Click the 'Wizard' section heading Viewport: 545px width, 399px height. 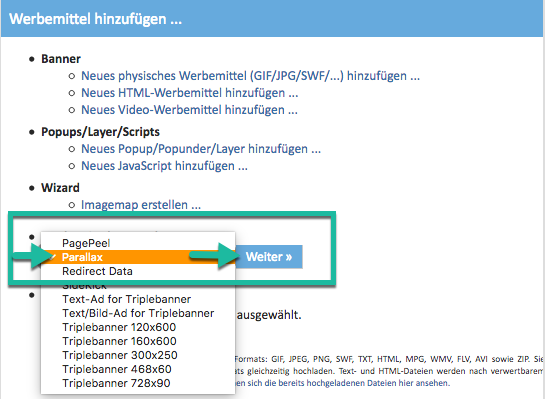[60, 188]
